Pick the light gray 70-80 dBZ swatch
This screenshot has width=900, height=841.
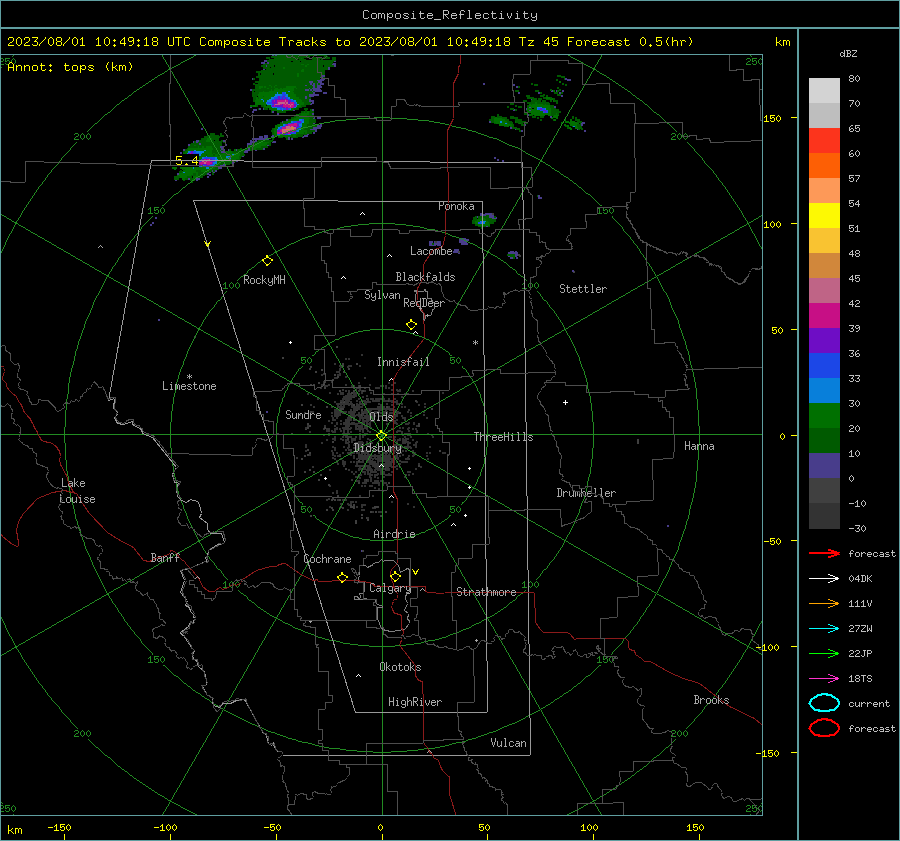point(824,90)
